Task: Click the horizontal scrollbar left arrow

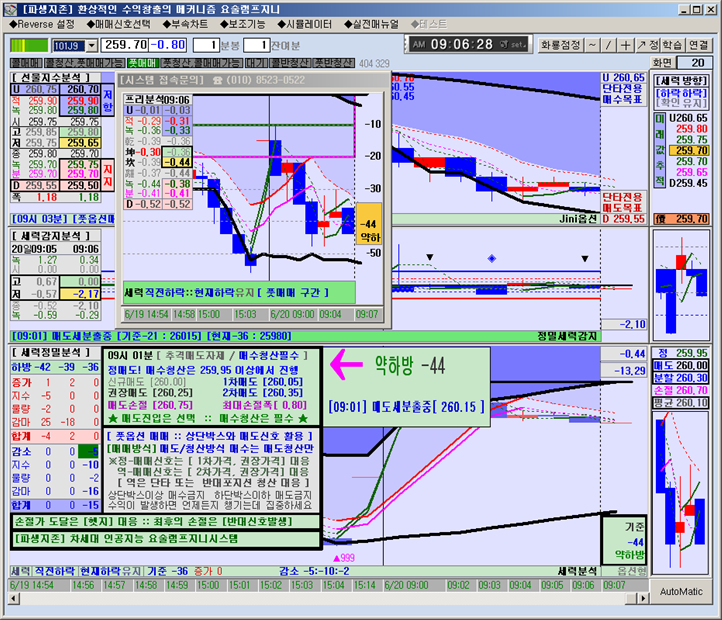Action: click(x=14, y=598)
